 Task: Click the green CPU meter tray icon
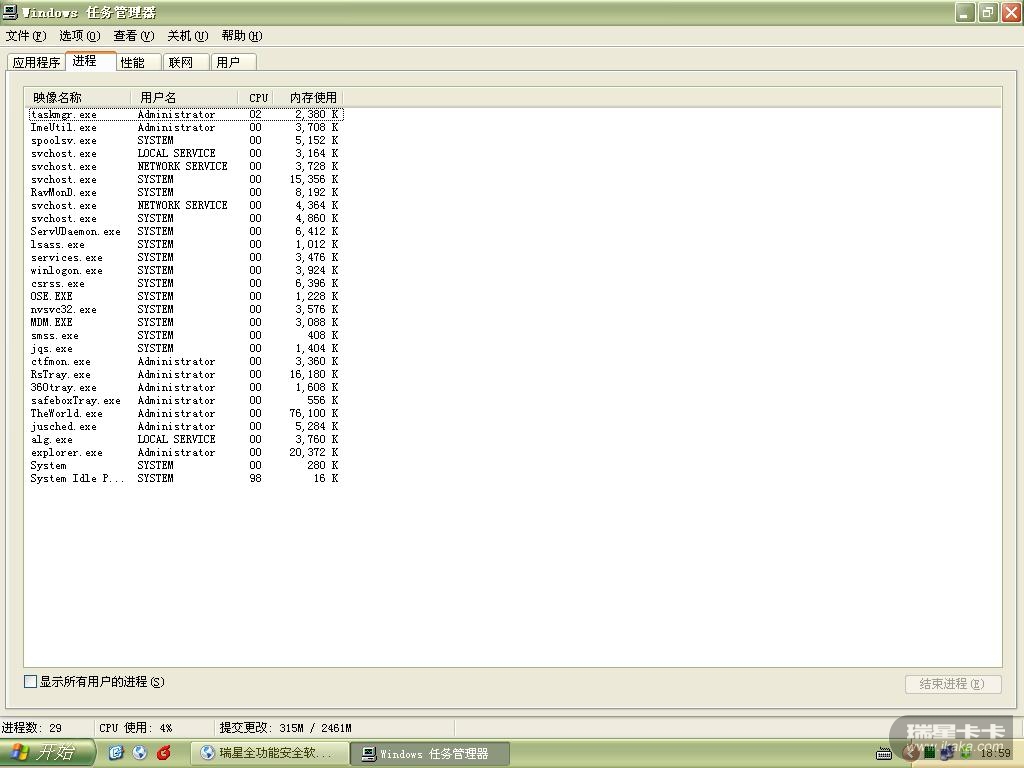(x=929, y=753)
